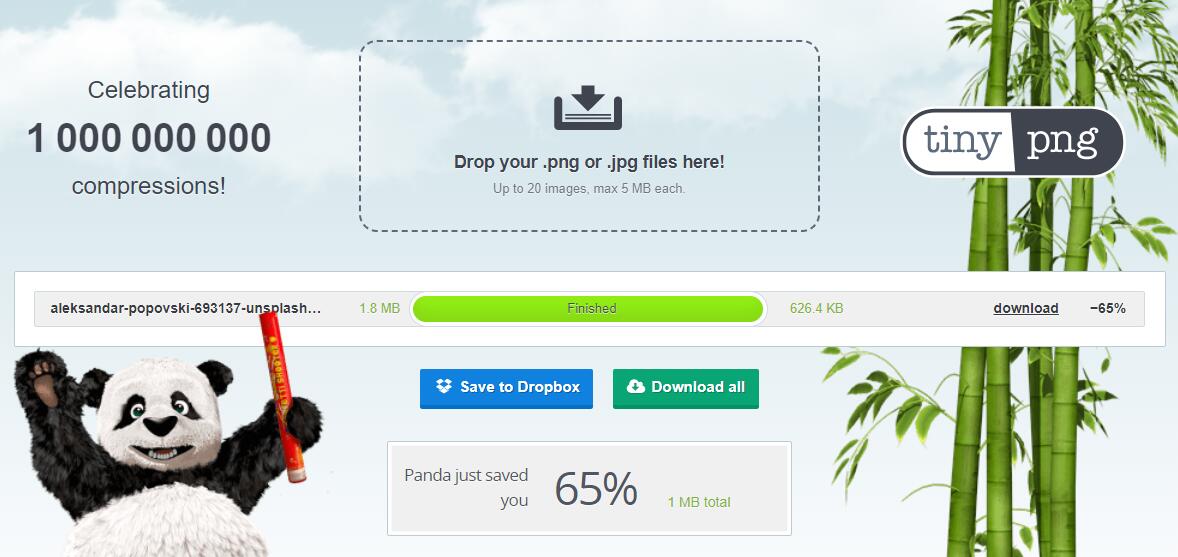Click the Dropbox icon on Save button
The image size is (1178, 557).
[444, 386]
